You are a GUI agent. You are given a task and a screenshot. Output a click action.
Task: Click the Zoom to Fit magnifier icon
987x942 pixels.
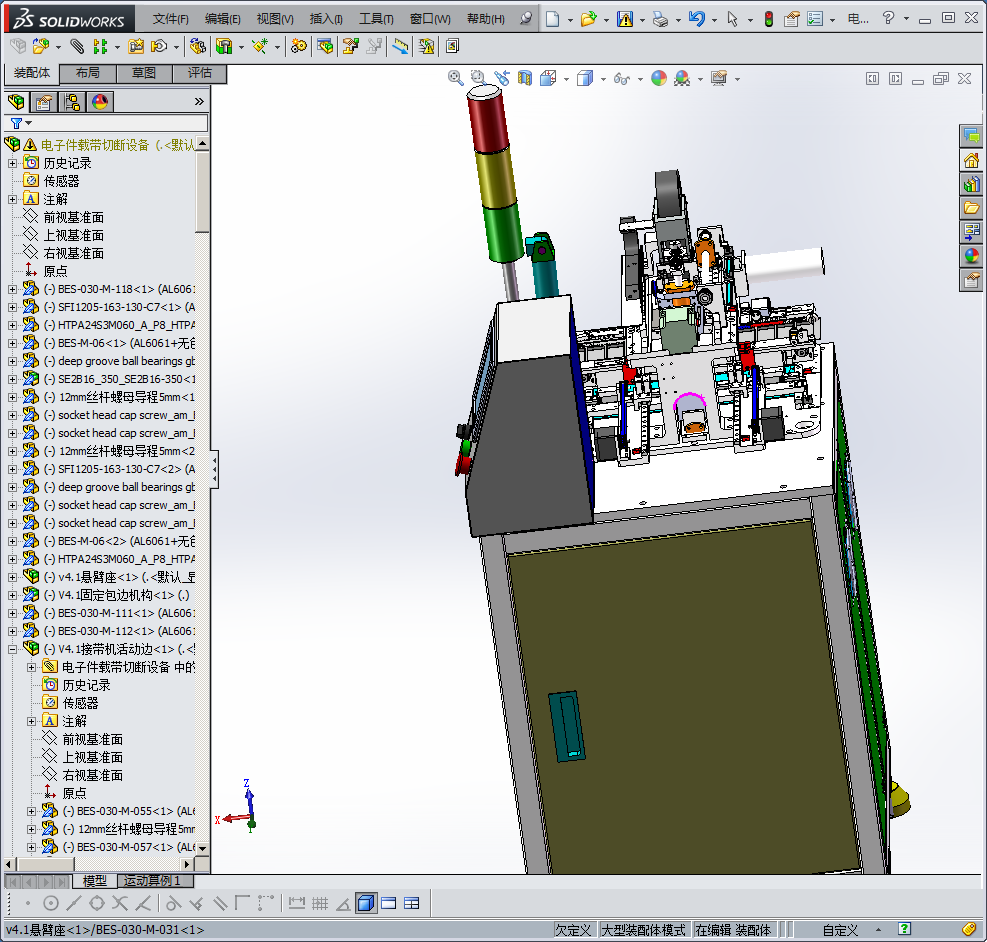455,78
